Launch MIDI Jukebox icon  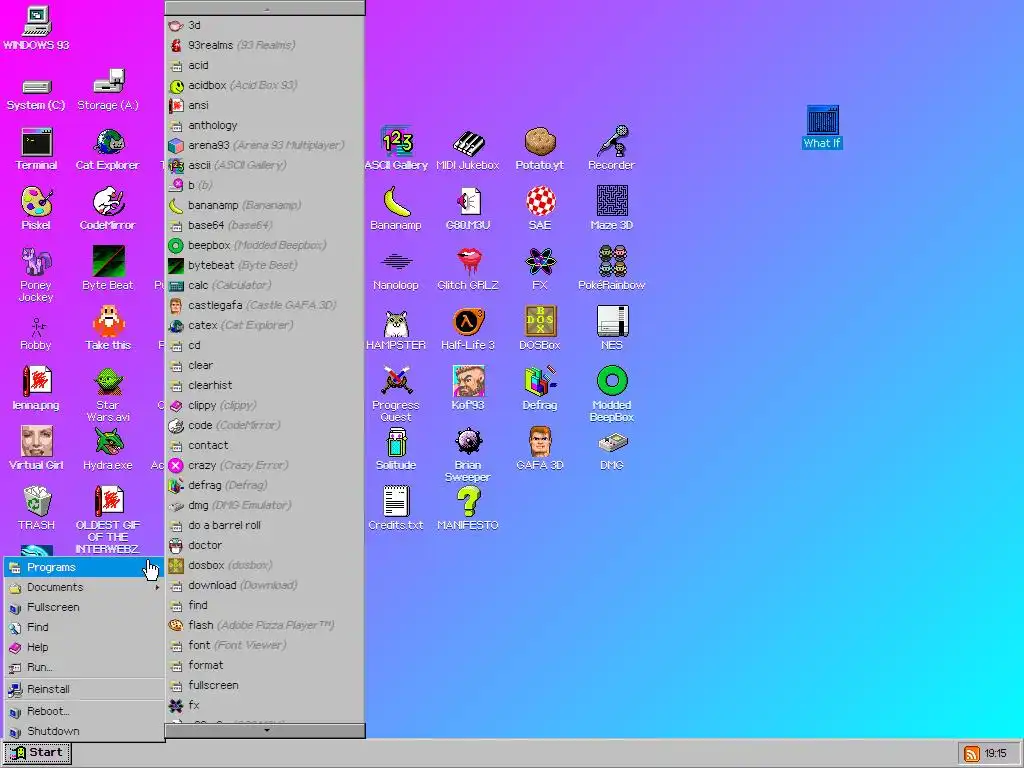click(468, 149)
